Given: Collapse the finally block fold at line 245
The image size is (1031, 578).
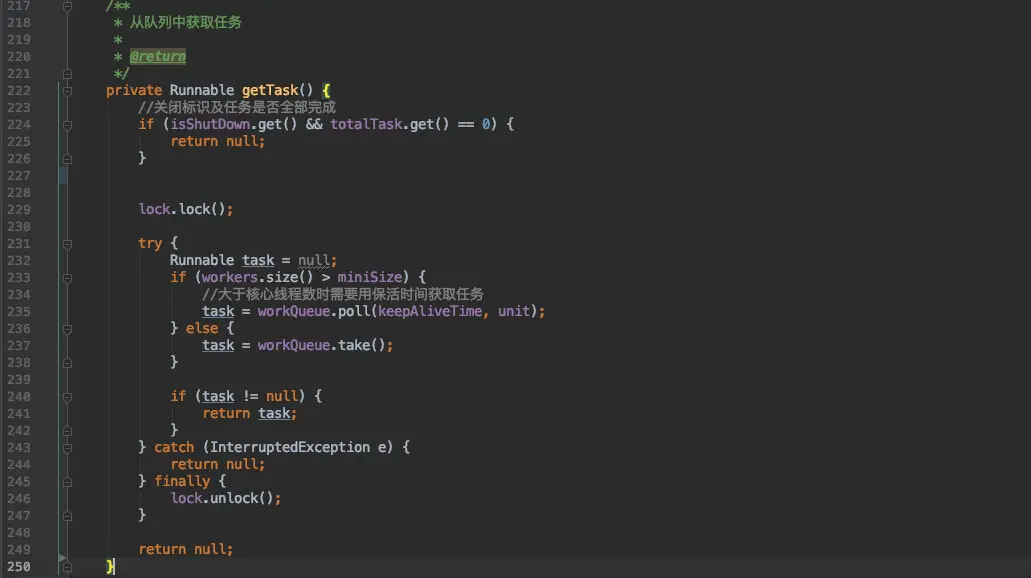Looking at the screenshot, I should [x=67, y=482].
